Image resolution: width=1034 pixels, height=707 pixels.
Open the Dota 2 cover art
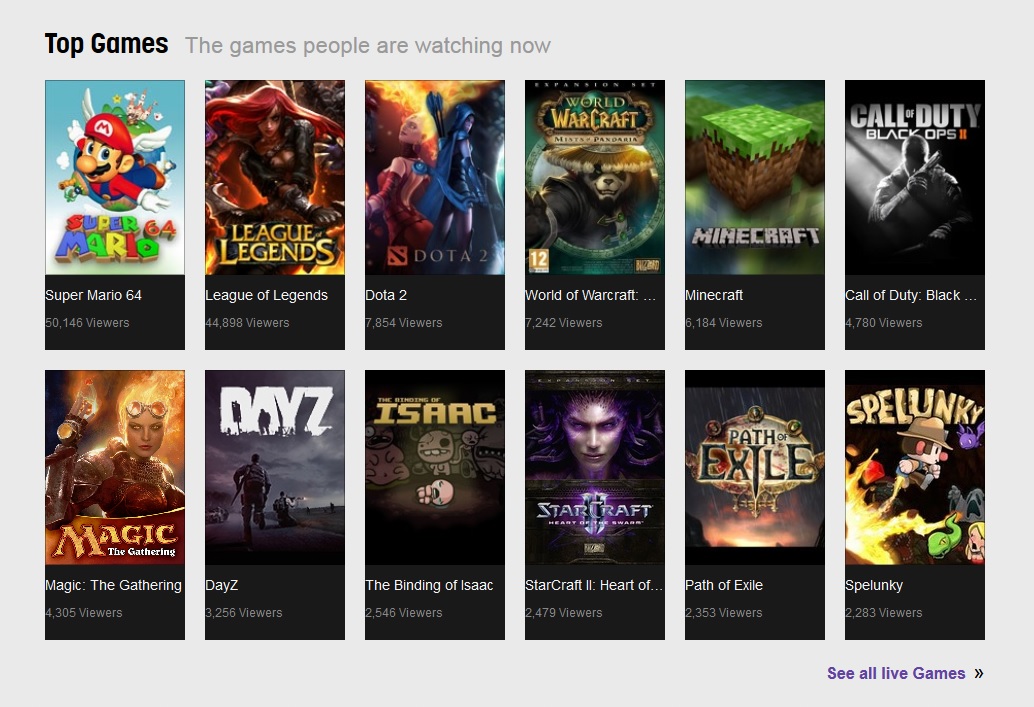[x=435, y=177]
